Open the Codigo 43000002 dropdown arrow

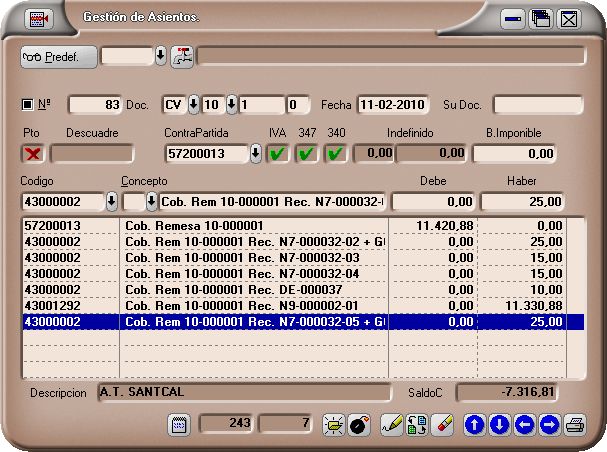pos(111,202)
